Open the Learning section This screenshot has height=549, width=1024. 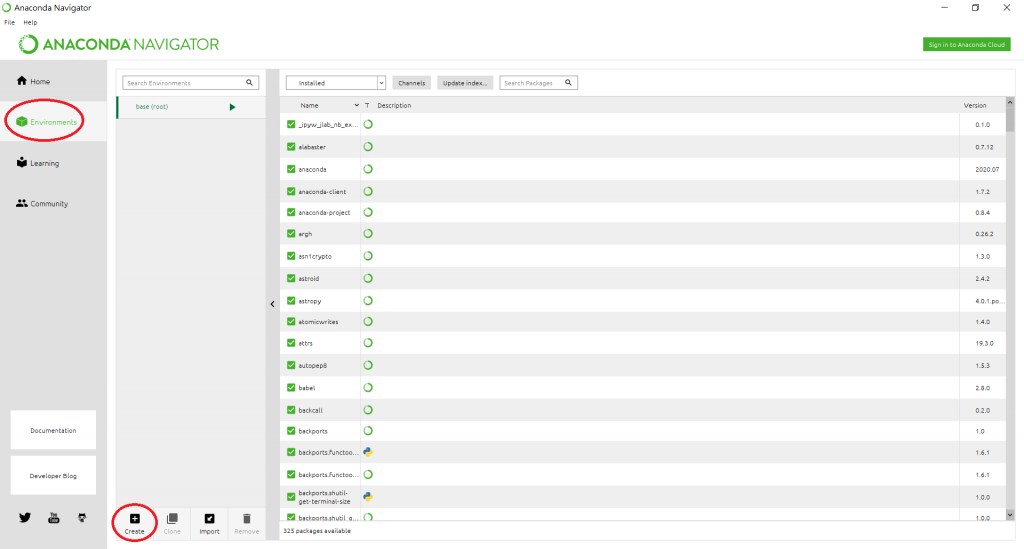coord(38,163)
